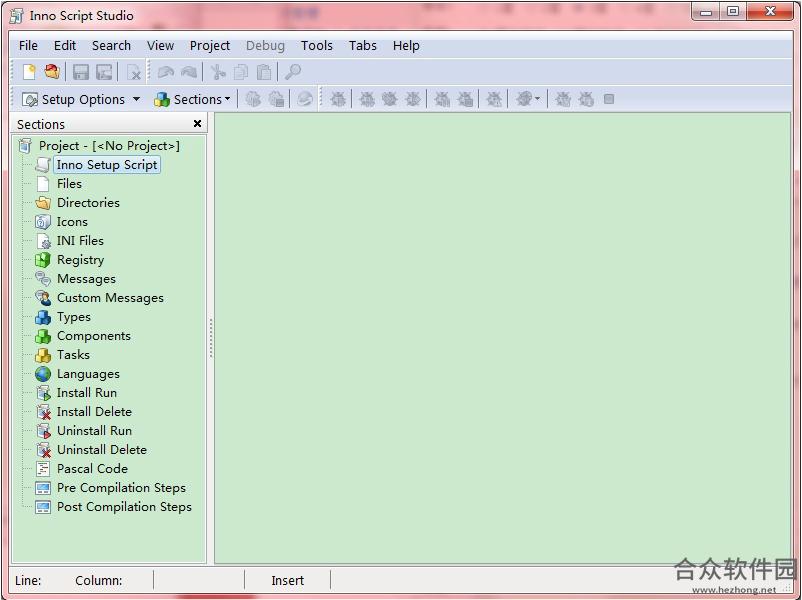Select Pre Compilation Steps
802x600 pixels.
(x=121, y=488)
